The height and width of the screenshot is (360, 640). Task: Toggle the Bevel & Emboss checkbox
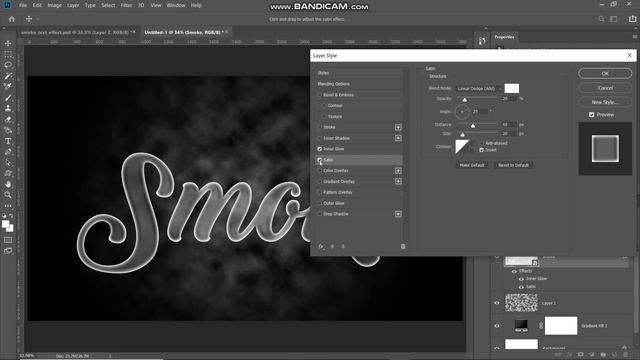point(320,95)
